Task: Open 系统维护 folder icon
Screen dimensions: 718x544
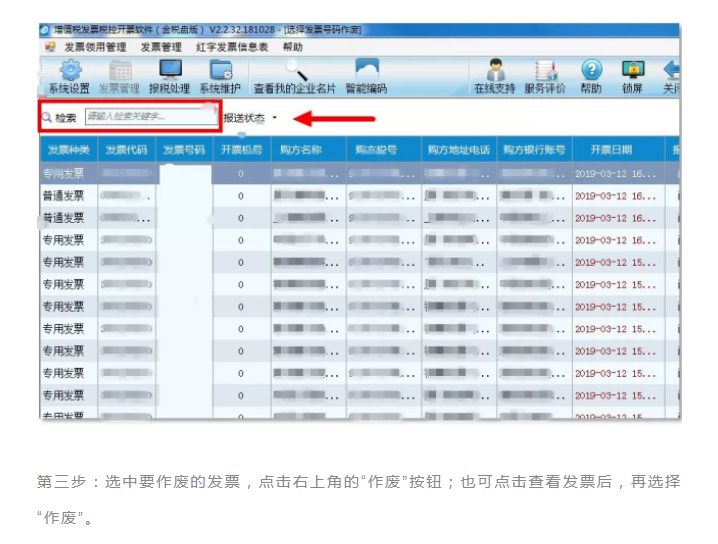Action: [221, 70]
